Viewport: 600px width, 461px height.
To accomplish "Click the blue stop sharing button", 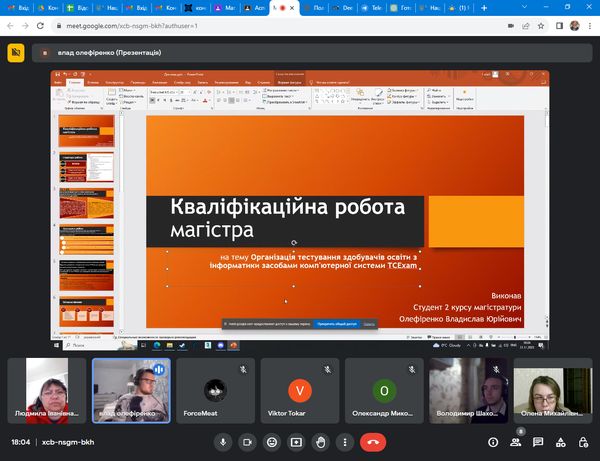I will 335,324.
